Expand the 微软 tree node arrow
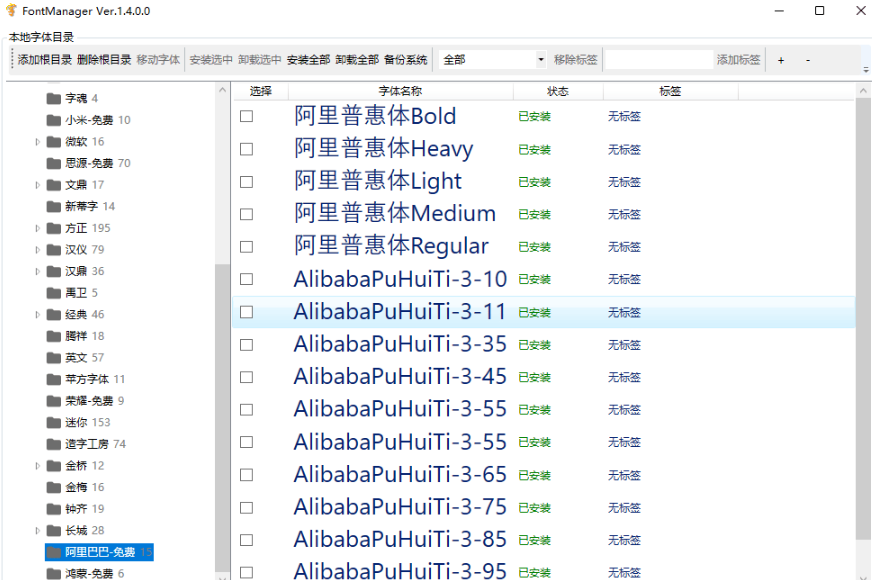Viewport: 872px width, 580px height. click(x=37, y=142)
